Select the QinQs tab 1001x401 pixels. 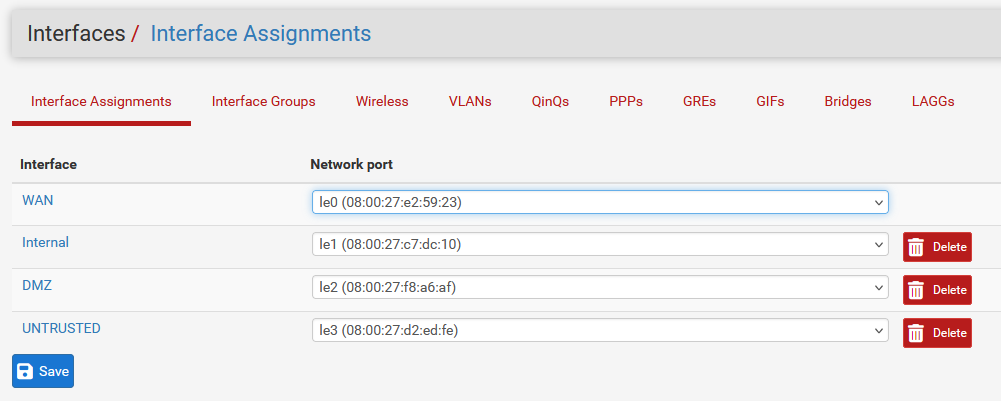coord(550,102)
